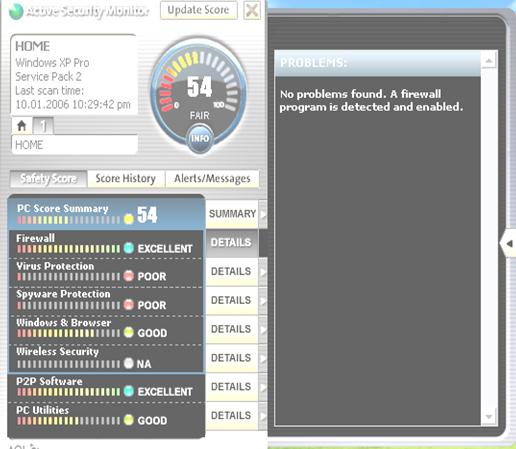This screenshot has width=516, height=449.
Task: Click the Active Security Monitor logo icon
Action: (x=16, y=11)
